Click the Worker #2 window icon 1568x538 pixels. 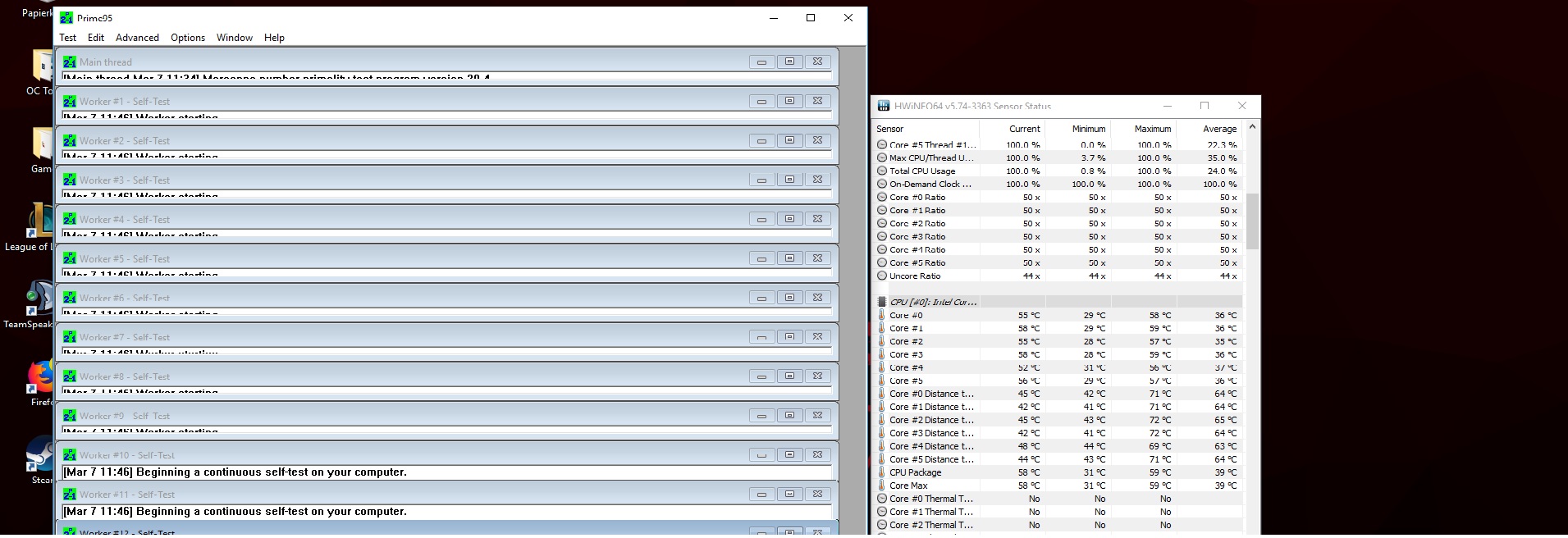[x=70, y=140]
